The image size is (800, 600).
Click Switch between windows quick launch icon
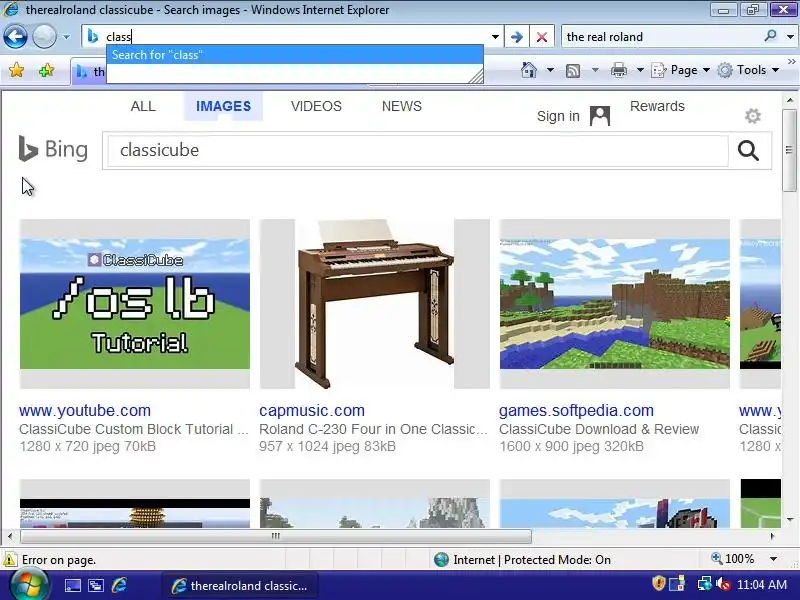click(96, 586)
